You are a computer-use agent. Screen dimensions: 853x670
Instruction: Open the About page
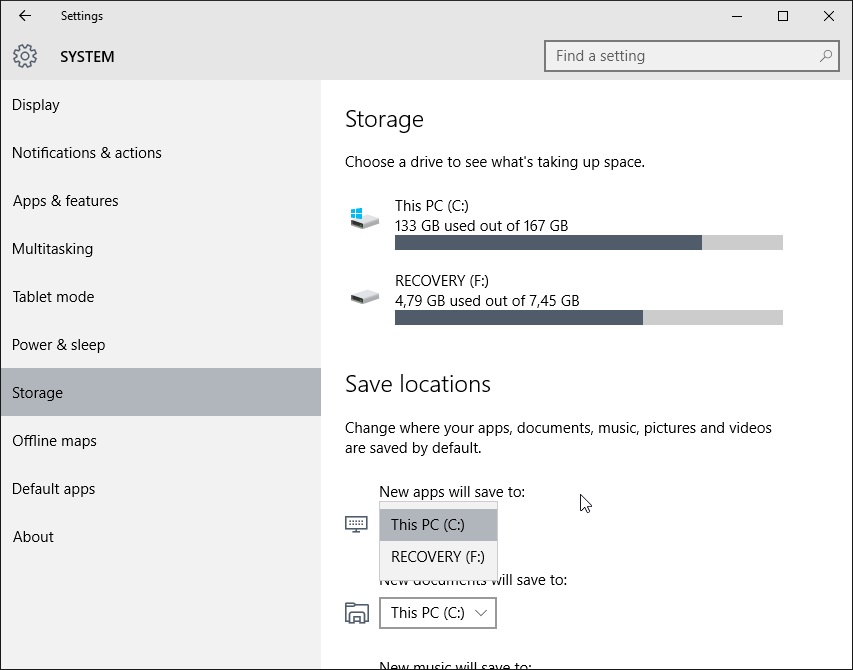tap(160, 536)
